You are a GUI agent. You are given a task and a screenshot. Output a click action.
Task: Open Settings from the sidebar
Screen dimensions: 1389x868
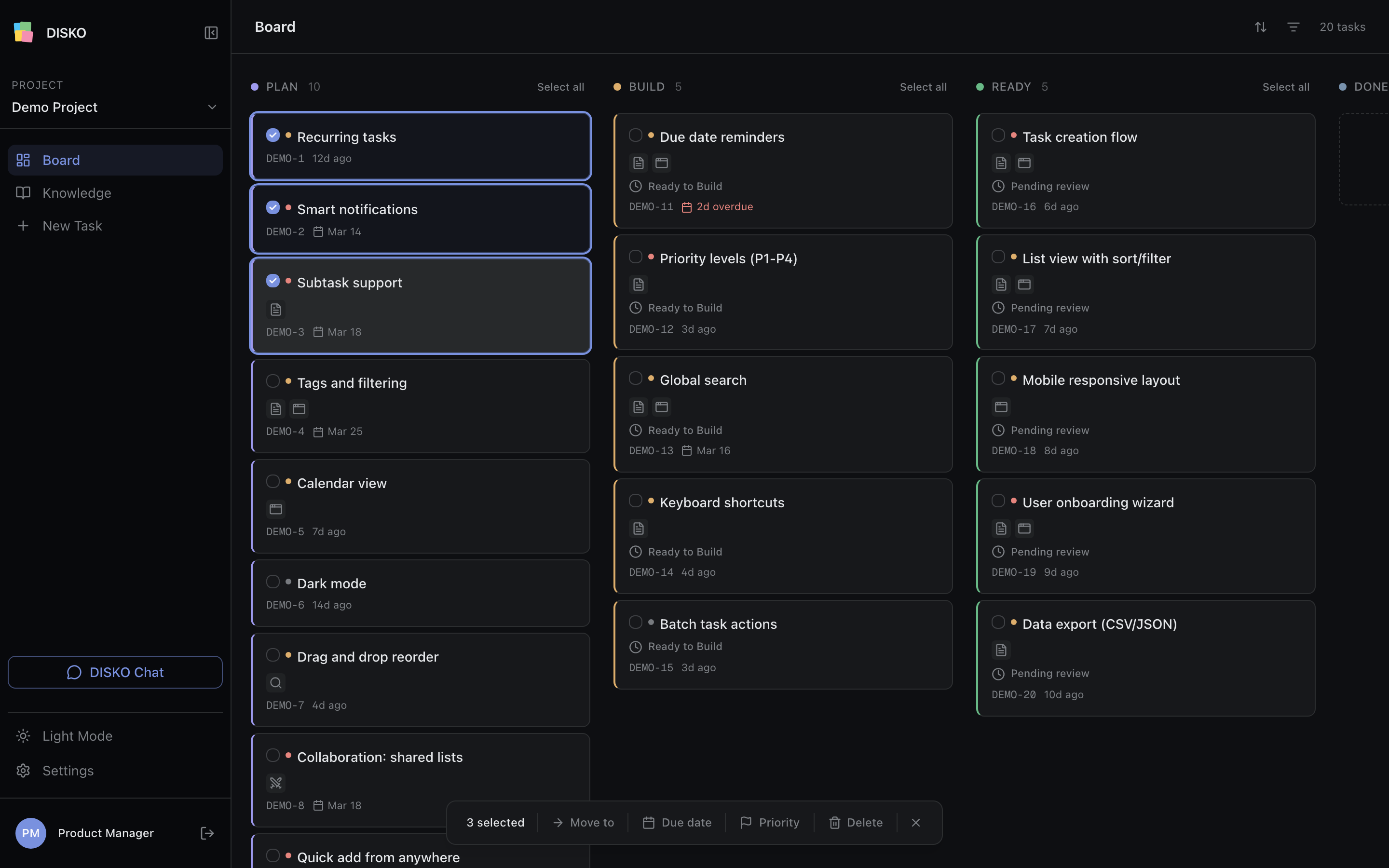click(x=68, y=771)
